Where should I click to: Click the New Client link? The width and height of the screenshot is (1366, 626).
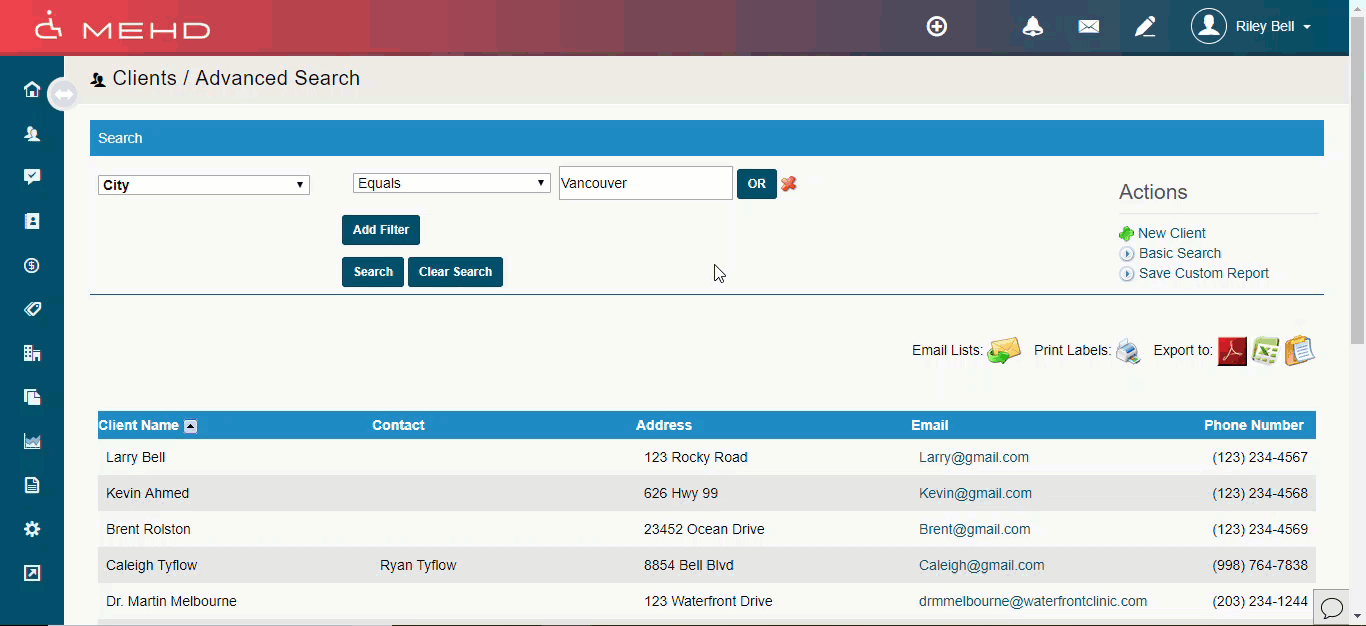coord(1172,233)
